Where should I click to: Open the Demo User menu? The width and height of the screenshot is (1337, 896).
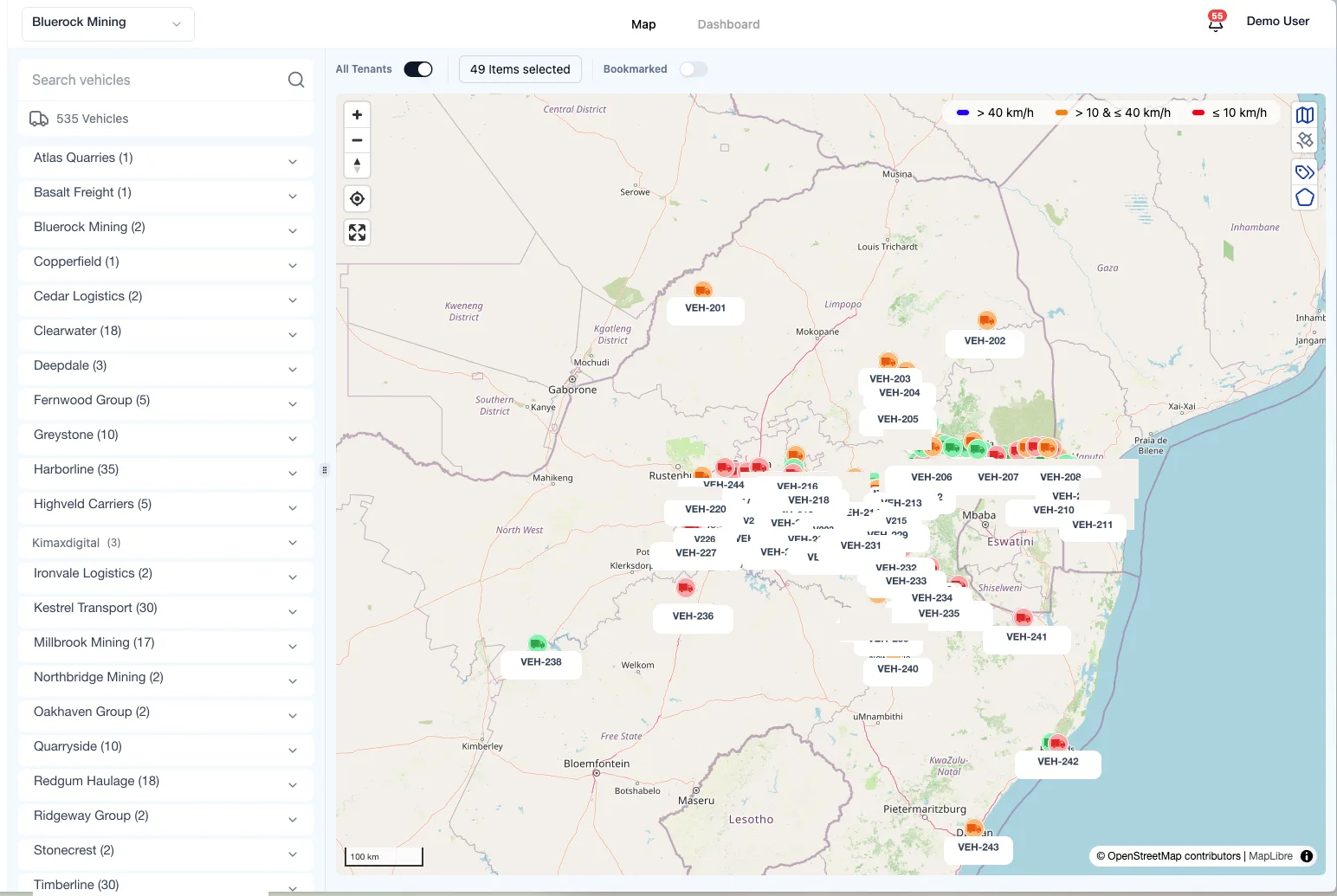1277,21
